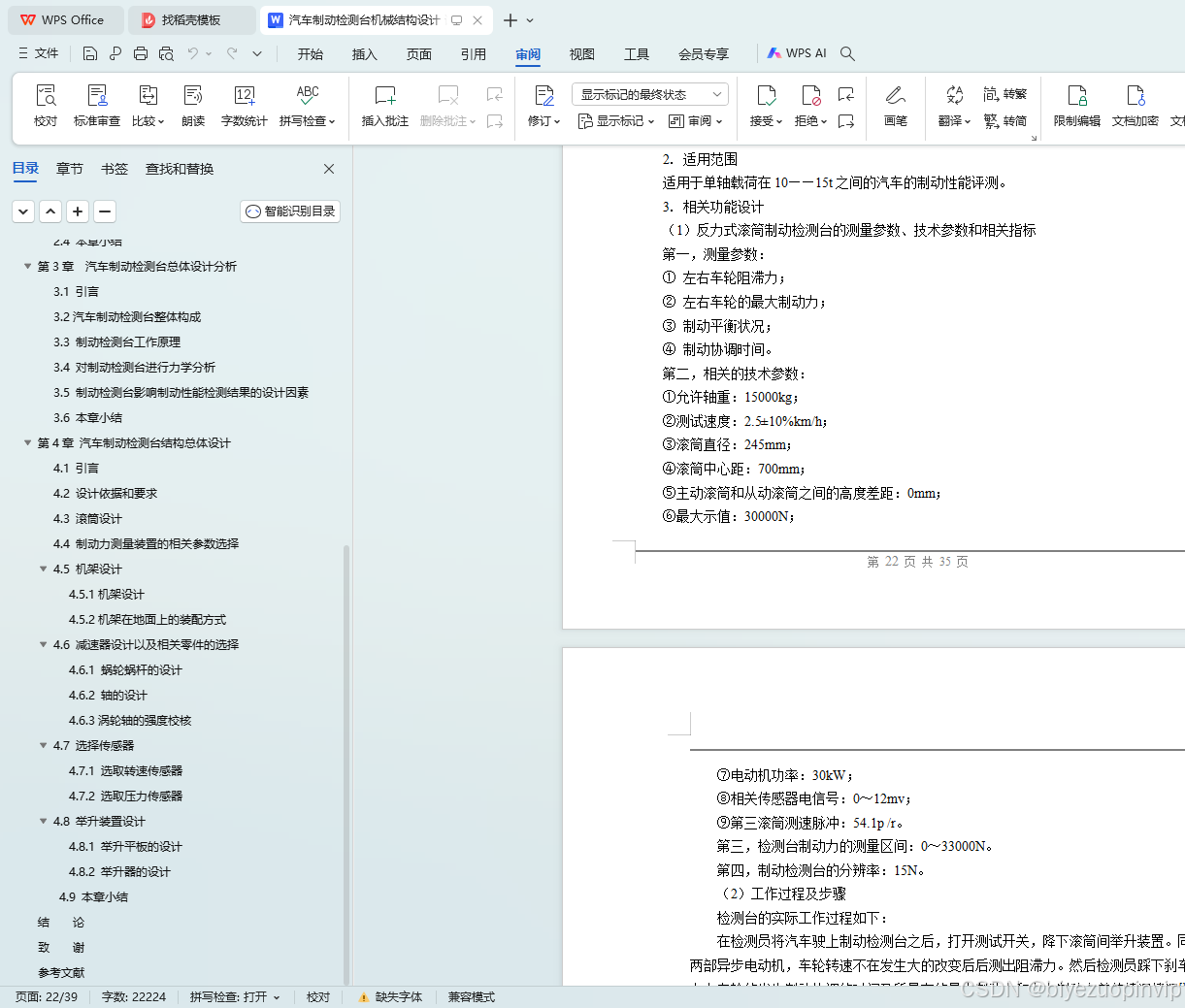Click the undo arrow icon
Screen dimensions: 1185x1008
coord(193,53)
